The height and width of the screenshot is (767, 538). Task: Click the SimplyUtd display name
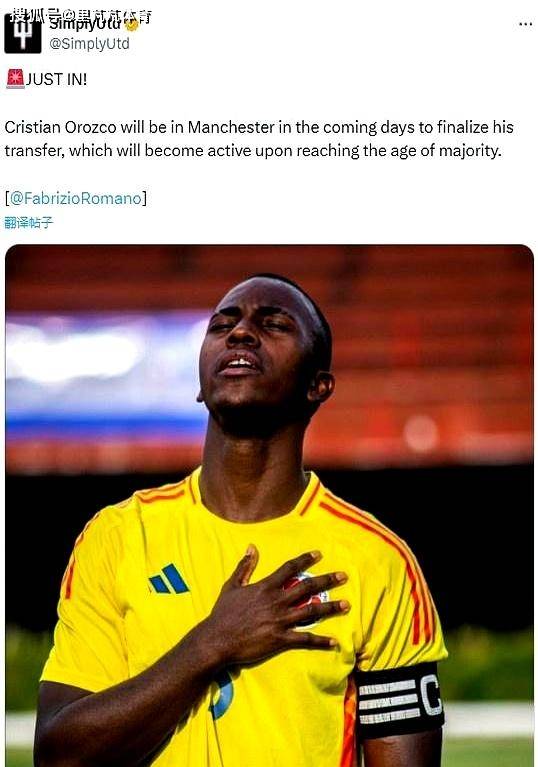pyautogui.click(x=86, y=23)
